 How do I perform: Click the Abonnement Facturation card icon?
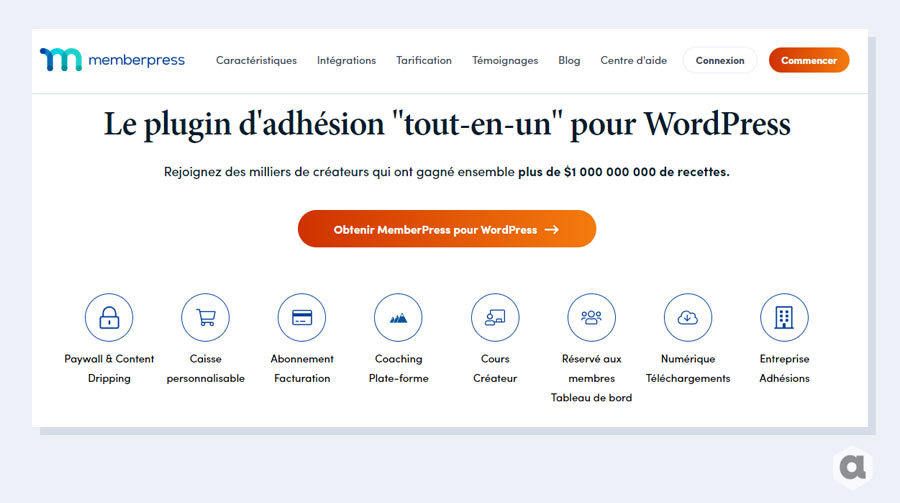(x=302, y=318)
